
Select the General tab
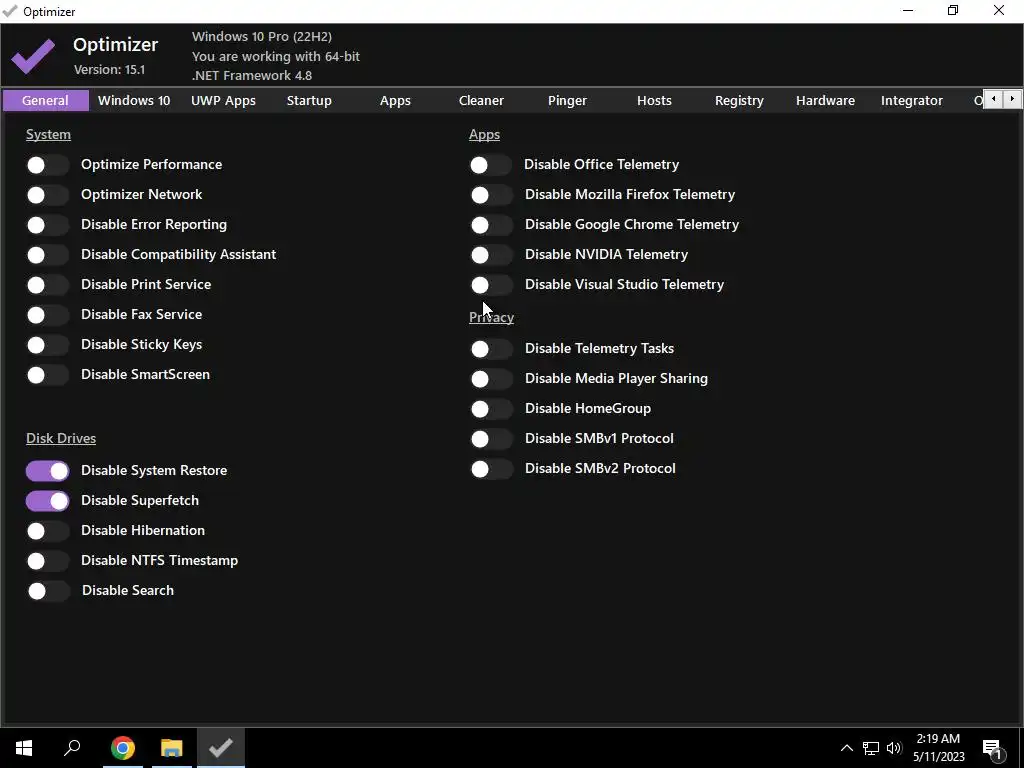45,101
